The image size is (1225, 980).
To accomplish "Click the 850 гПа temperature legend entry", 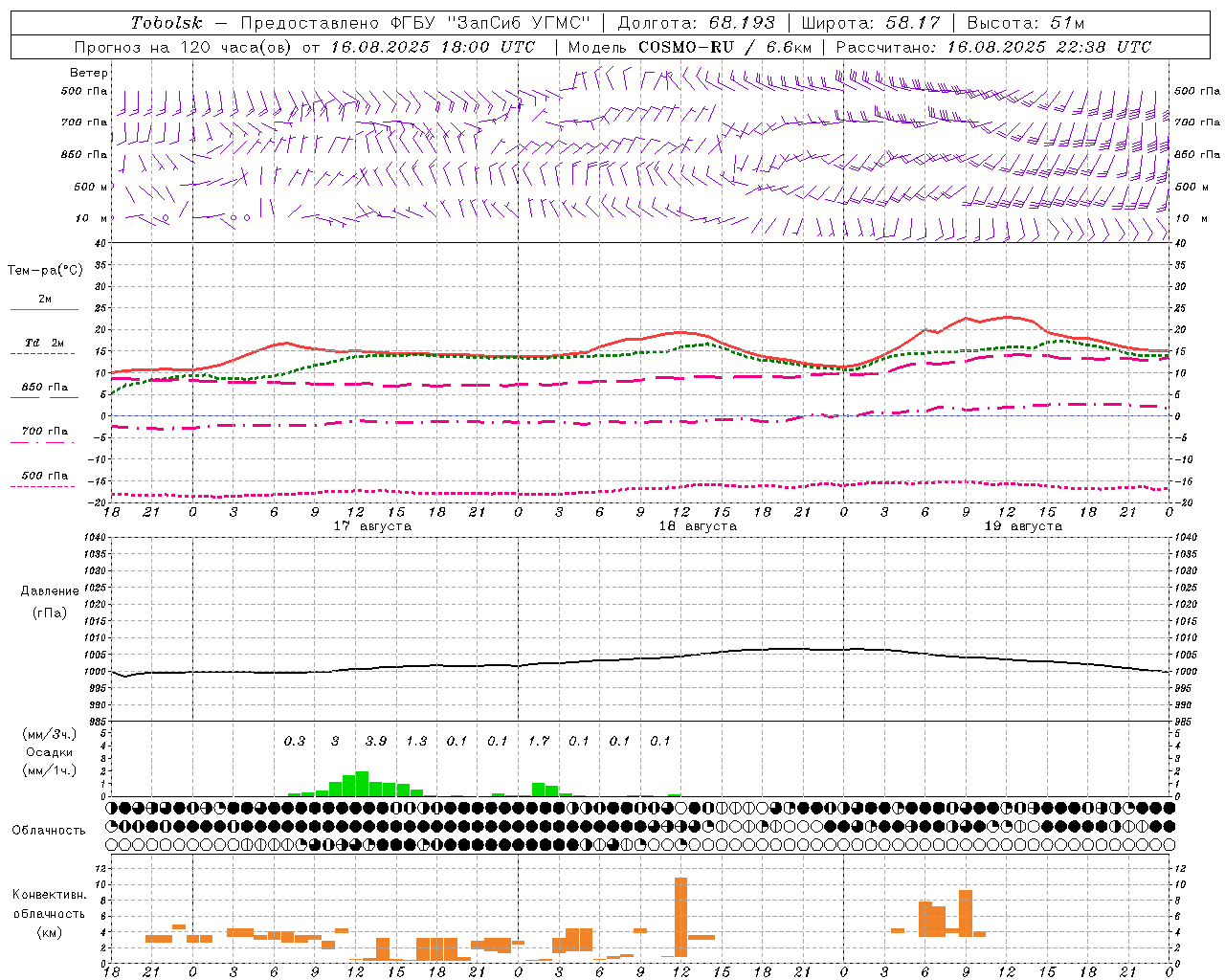I will tap(44, 388).
